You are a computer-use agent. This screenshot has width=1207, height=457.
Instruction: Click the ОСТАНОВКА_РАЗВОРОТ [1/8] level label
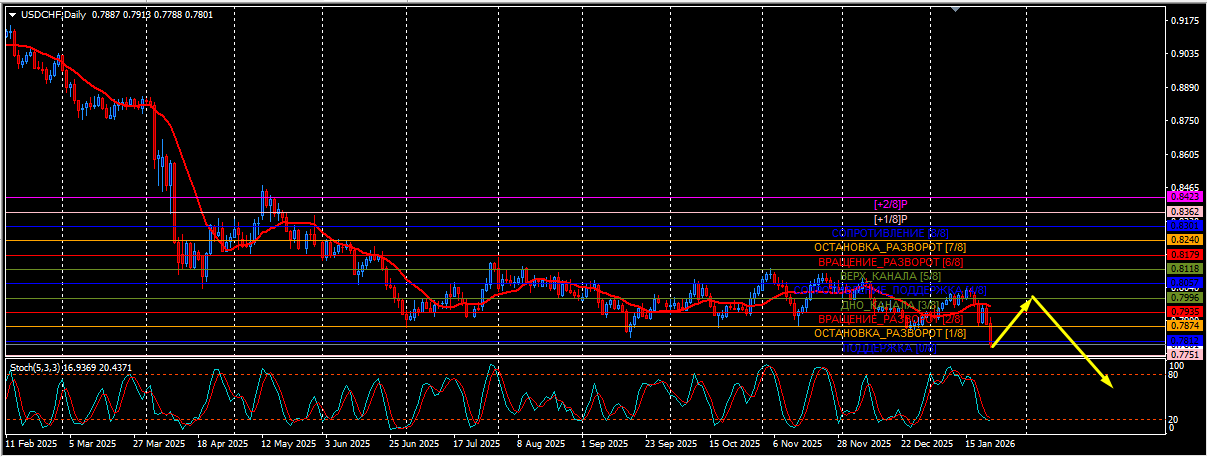[890, 333]
